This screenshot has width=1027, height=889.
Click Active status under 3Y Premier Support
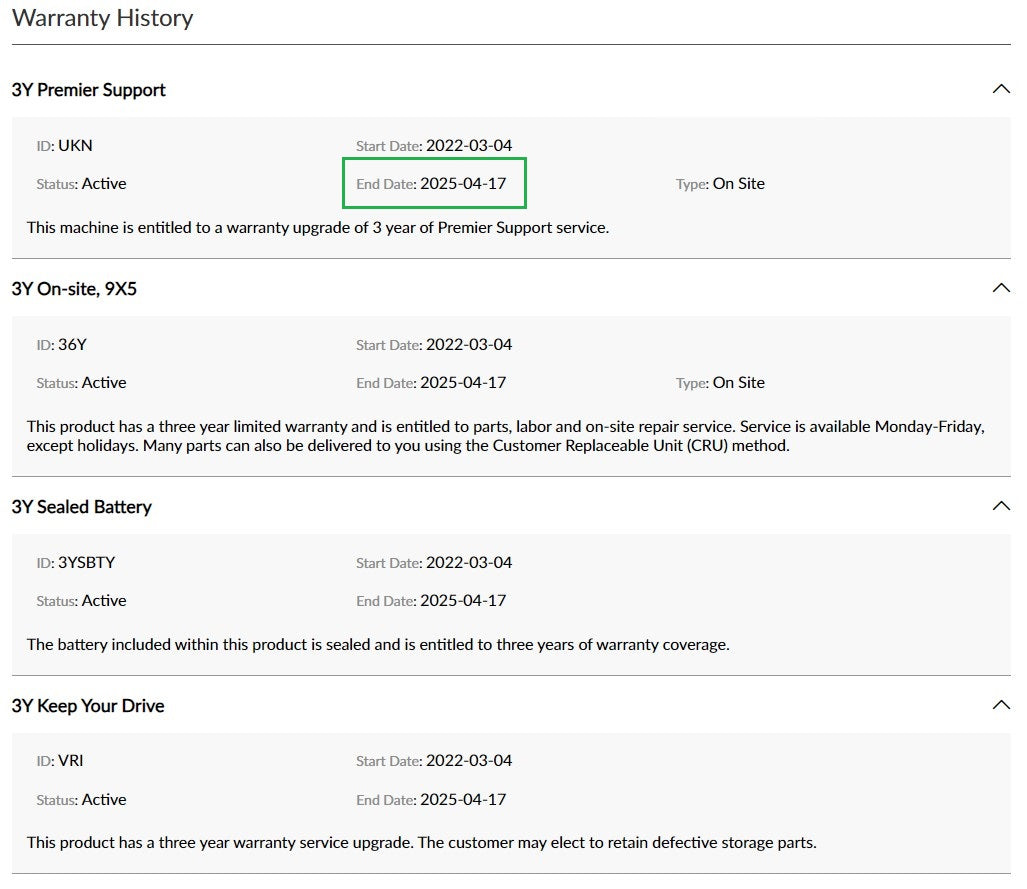(x=104, y=183)
